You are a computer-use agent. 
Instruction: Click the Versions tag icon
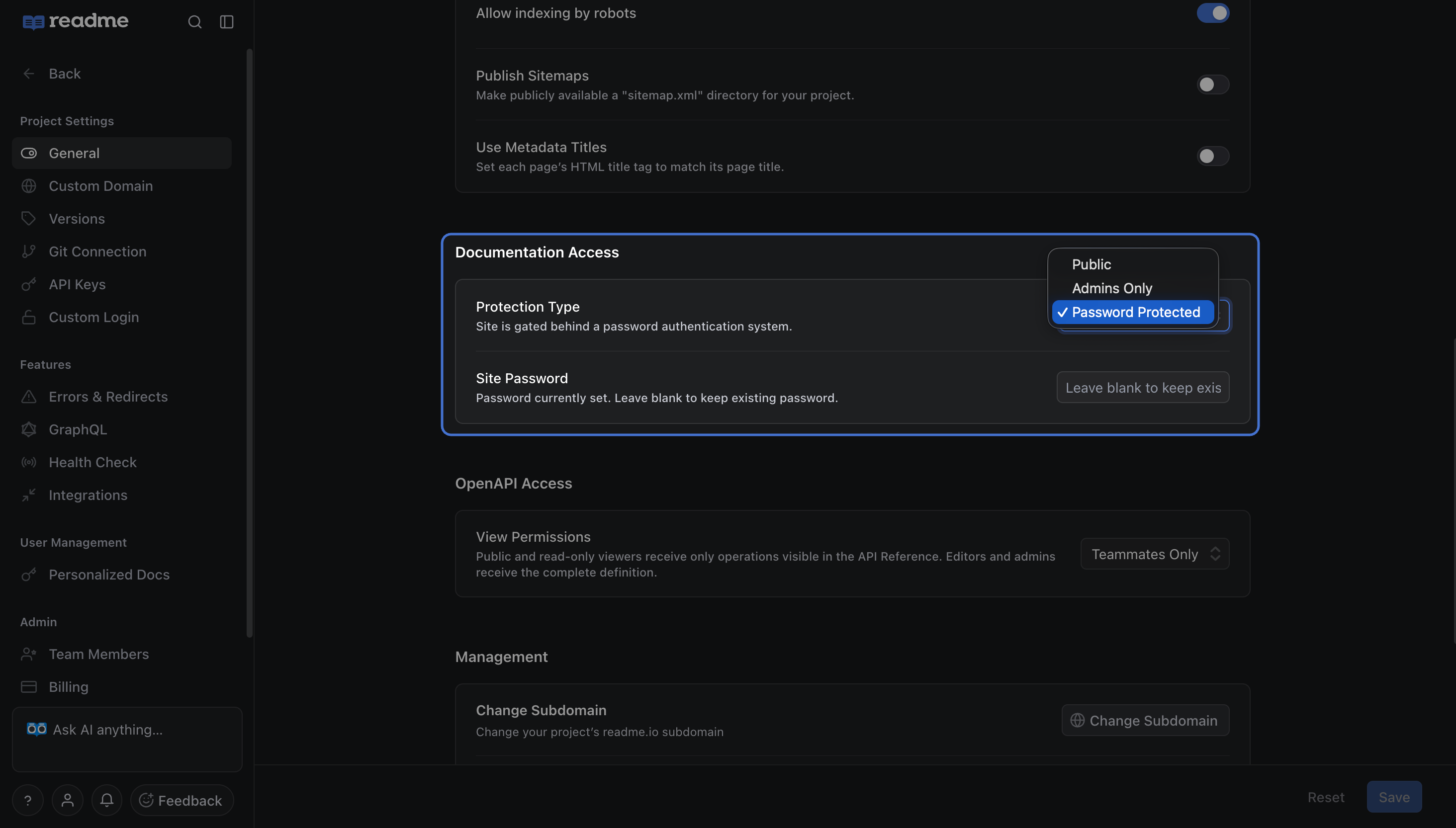point(28,218)
